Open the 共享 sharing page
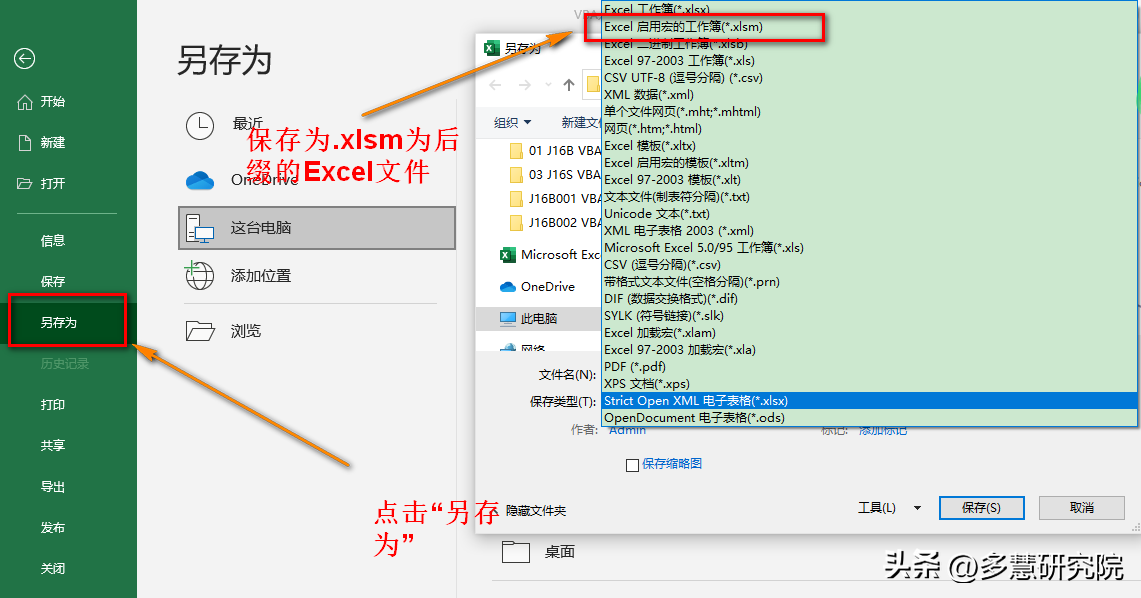 pos(52,445)
